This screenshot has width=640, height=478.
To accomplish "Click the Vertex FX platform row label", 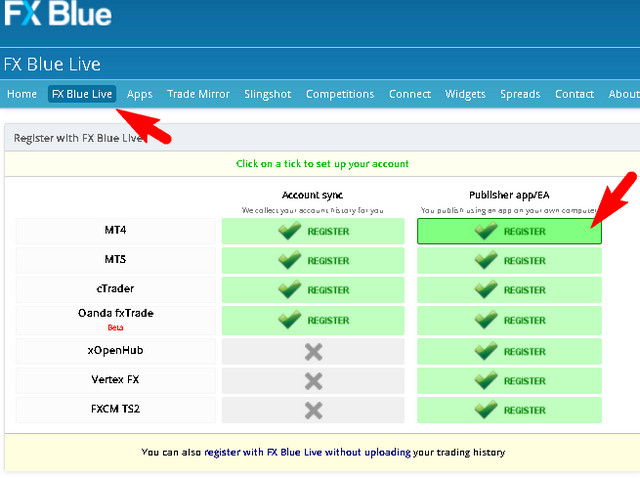I will click(116, 380).
